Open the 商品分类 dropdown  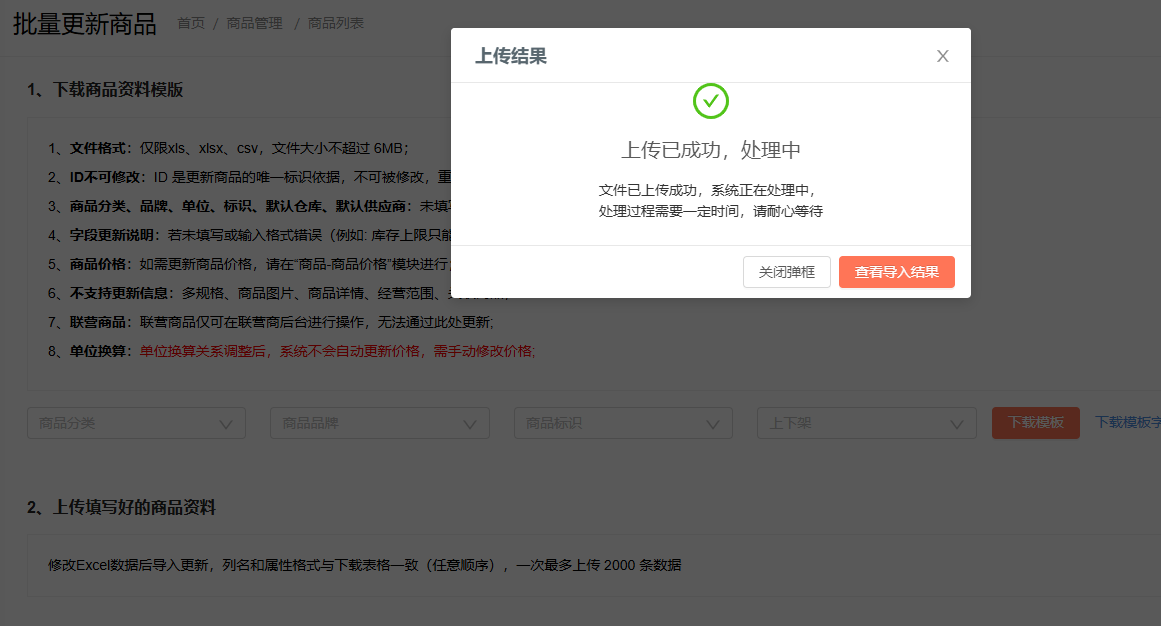point(136,423)
